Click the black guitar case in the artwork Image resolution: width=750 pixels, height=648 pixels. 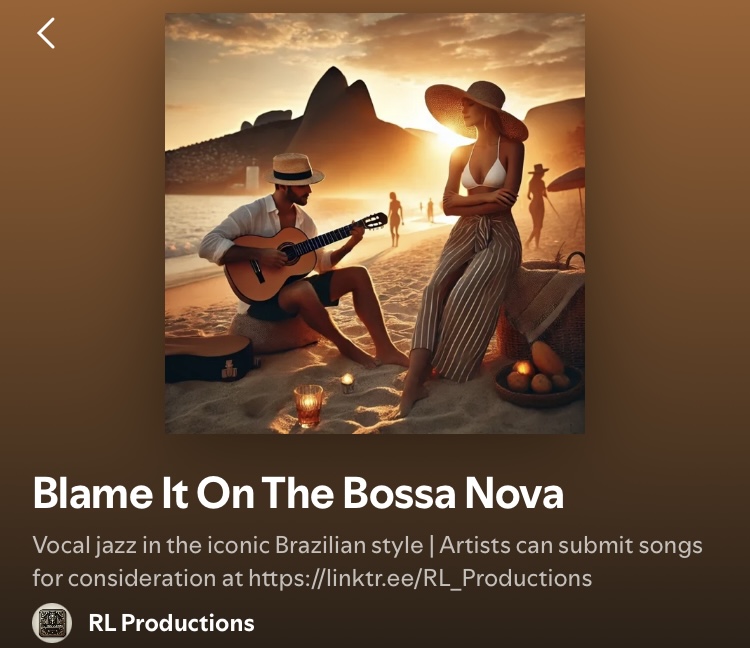pyautogui.click(x=209, y=358)
